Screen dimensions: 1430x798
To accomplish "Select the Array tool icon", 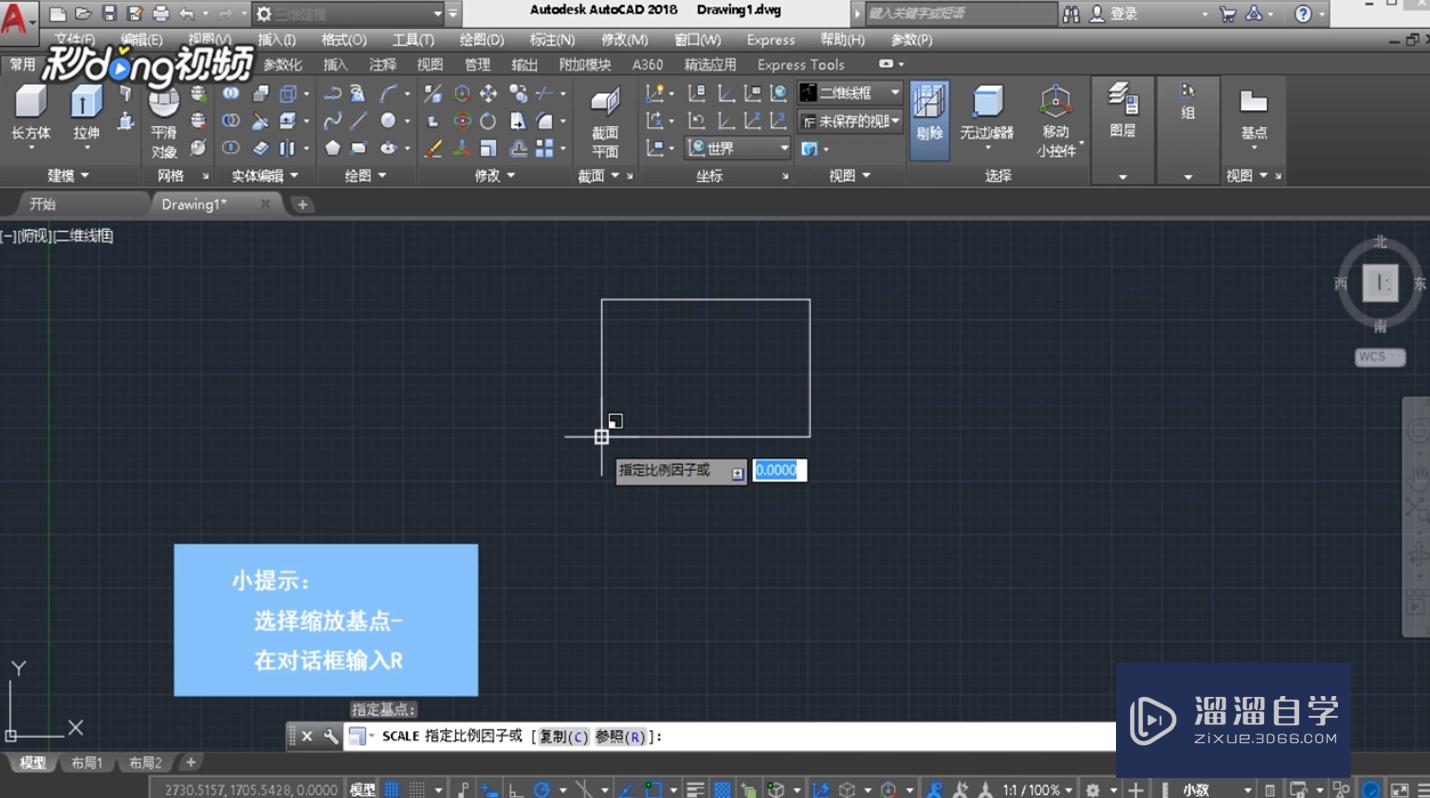I will pos(545,148).
